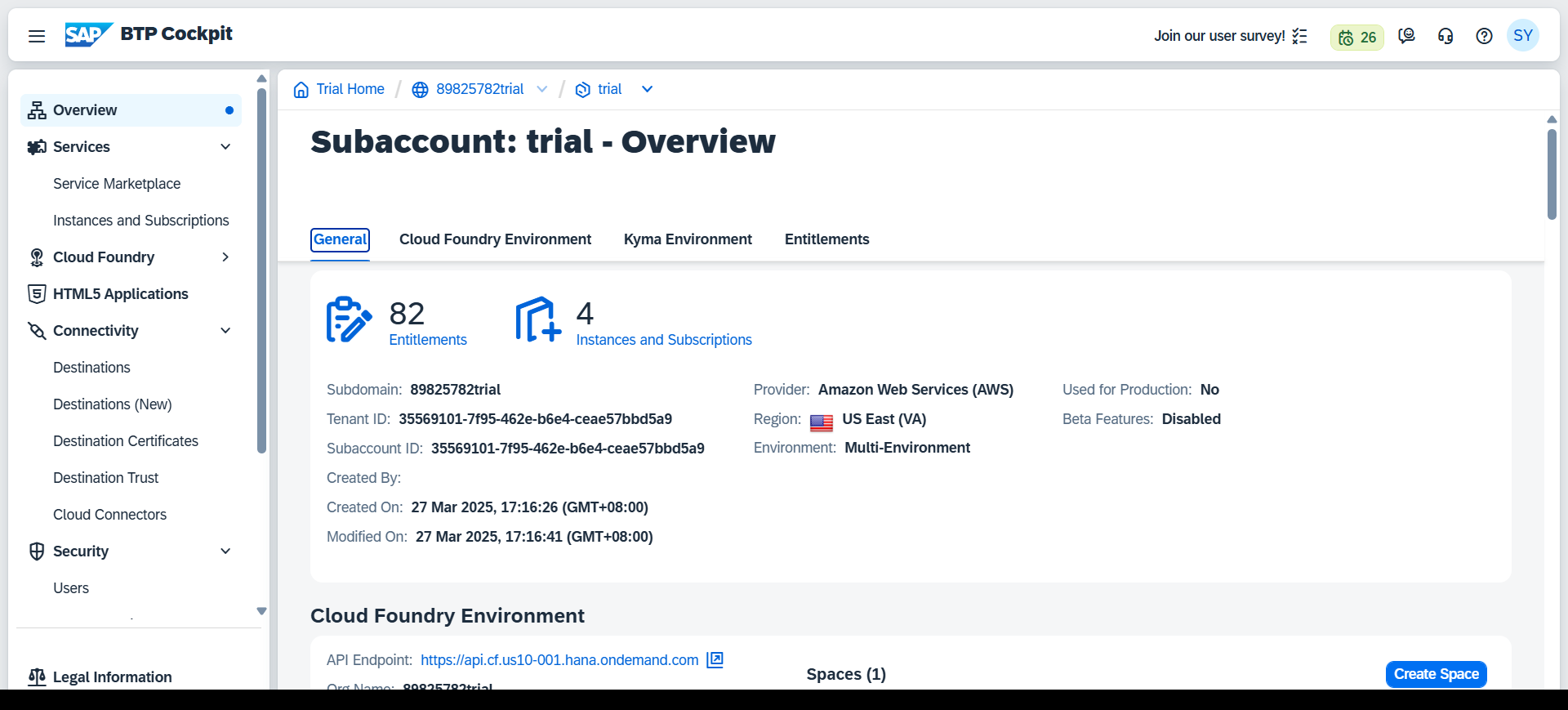The image size is (1568, 710).
Task: Click the Amazon Web Services (AWS) provider text
Action: (x=915, y=390)
